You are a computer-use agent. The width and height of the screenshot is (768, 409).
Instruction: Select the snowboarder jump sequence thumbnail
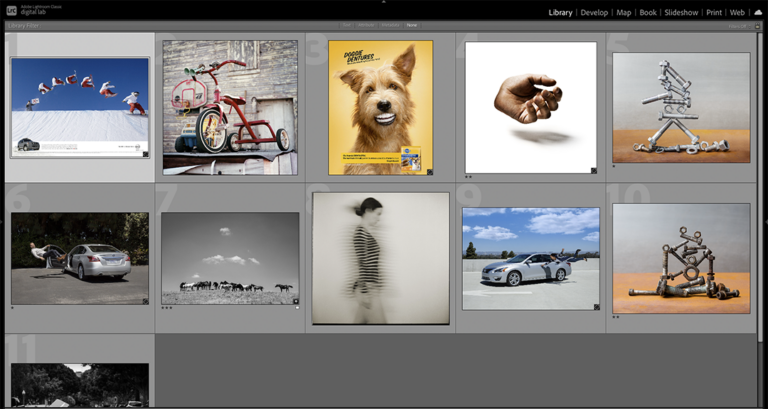point(80,107)
